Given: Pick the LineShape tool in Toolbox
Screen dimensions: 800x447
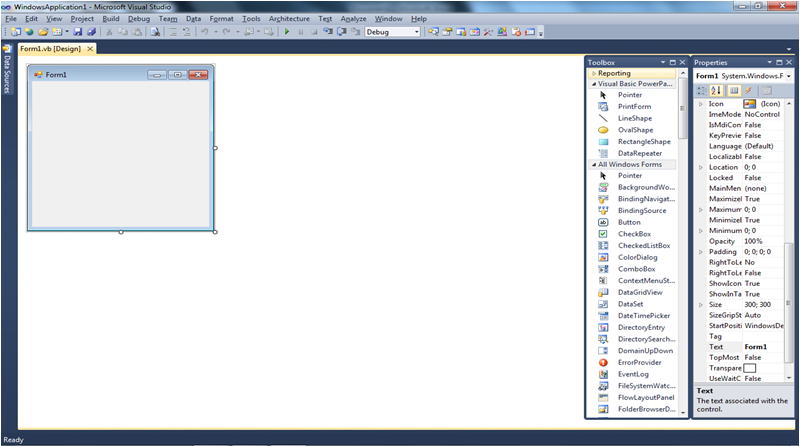Looking at the screenshot, I should click(635, 118).
